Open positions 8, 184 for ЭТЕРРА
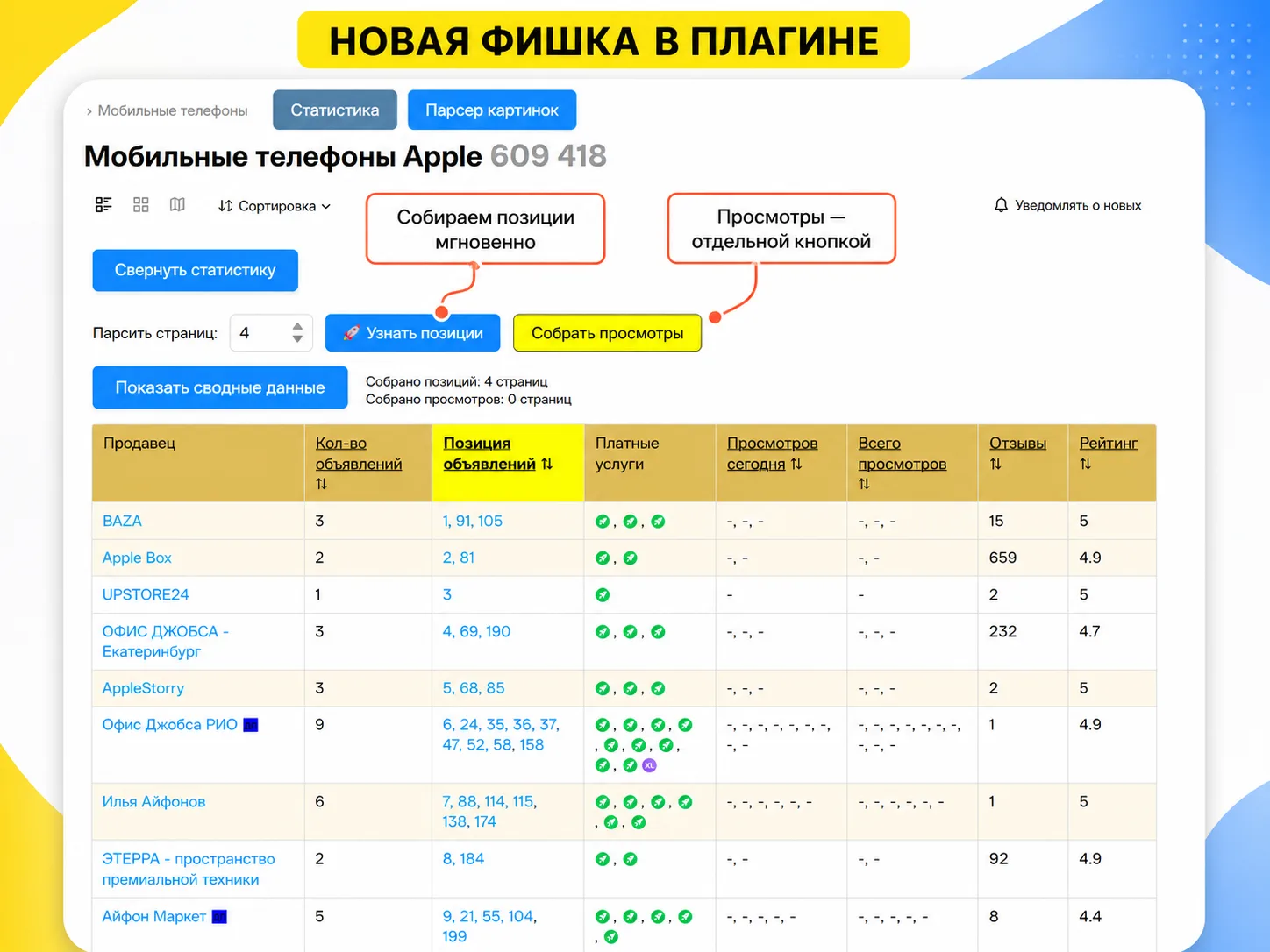The image size is (1270, 952). [463, 859]
